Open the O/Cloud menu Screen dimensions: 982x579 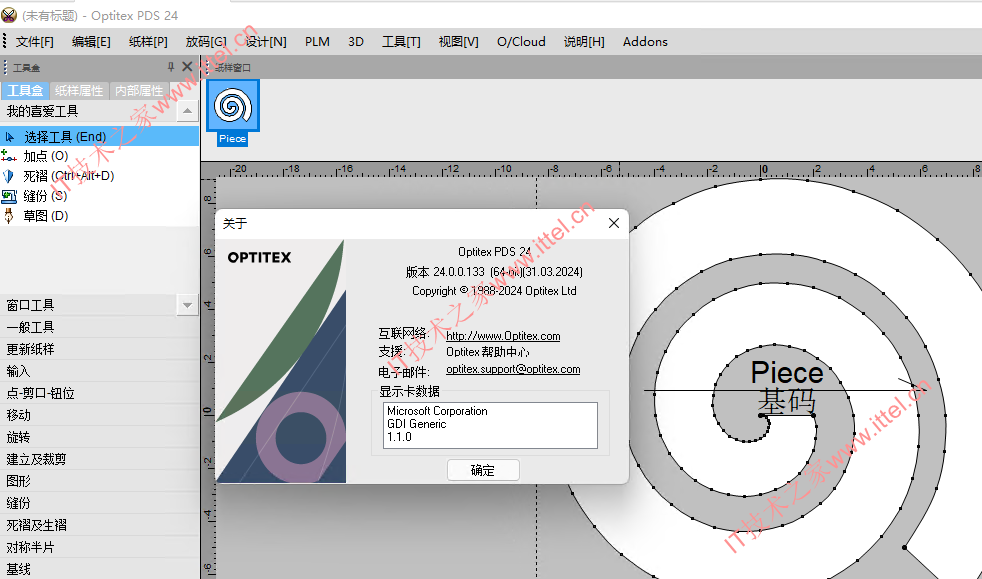(x=521, y=42)
